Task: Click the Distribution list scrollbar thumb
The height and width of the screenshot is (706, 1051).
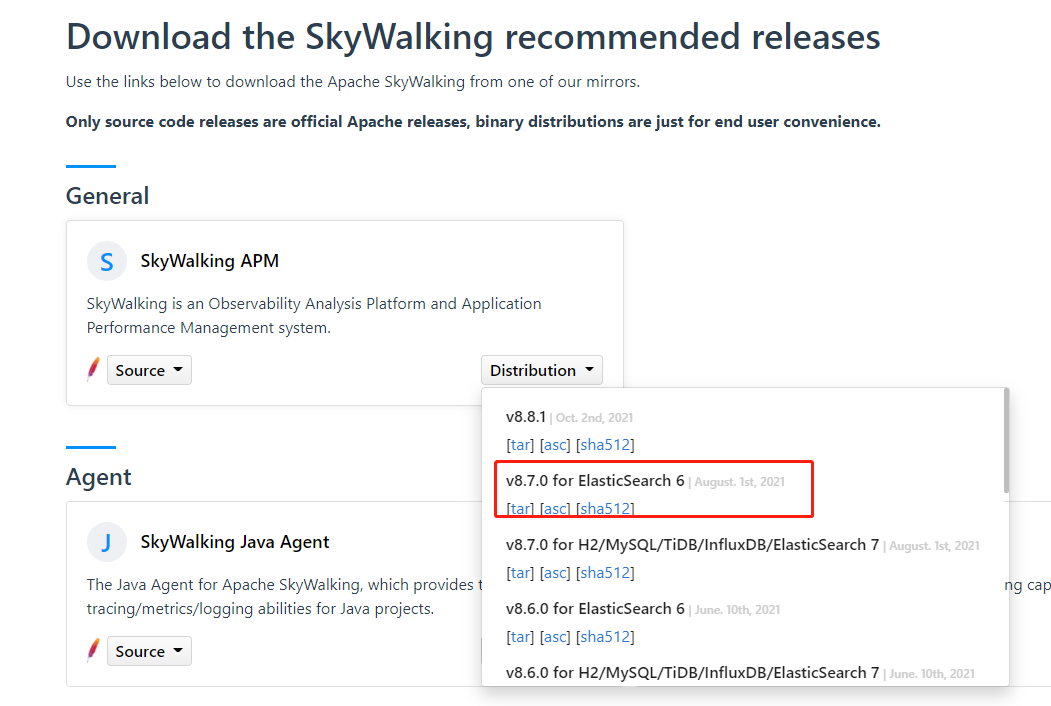Action: [x=1005, y=440]
